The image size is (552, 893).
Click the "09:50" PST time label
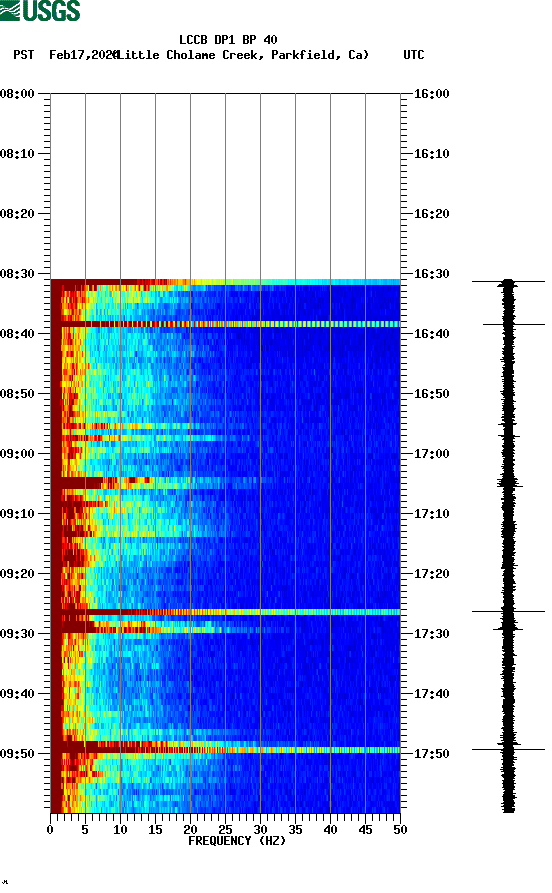[18, 754]
